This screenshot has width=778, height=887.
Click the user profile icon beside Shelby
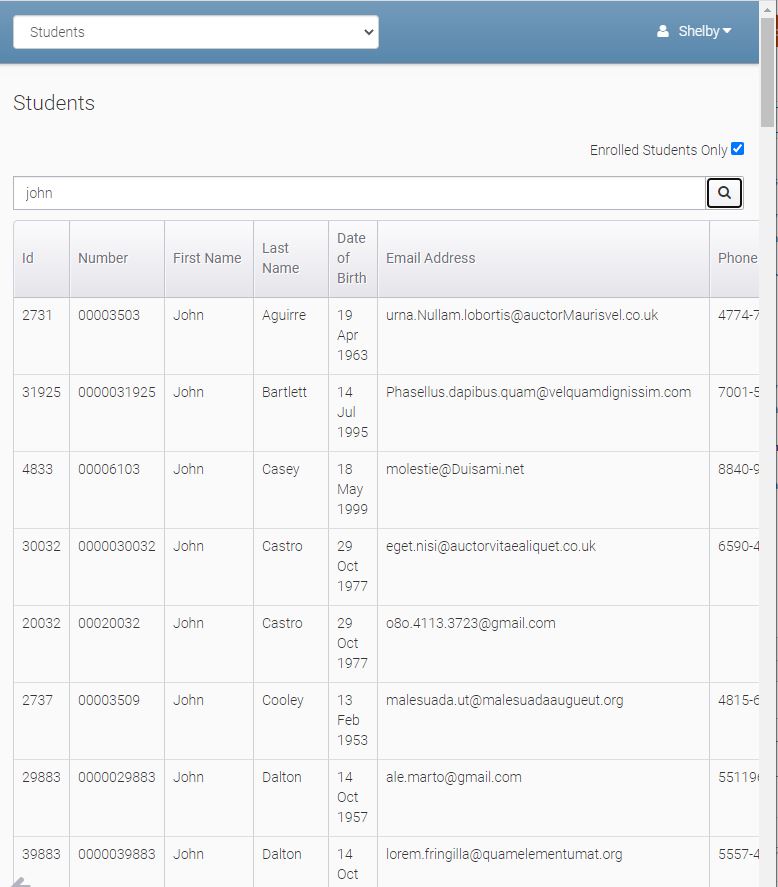(x=662, y=31)
